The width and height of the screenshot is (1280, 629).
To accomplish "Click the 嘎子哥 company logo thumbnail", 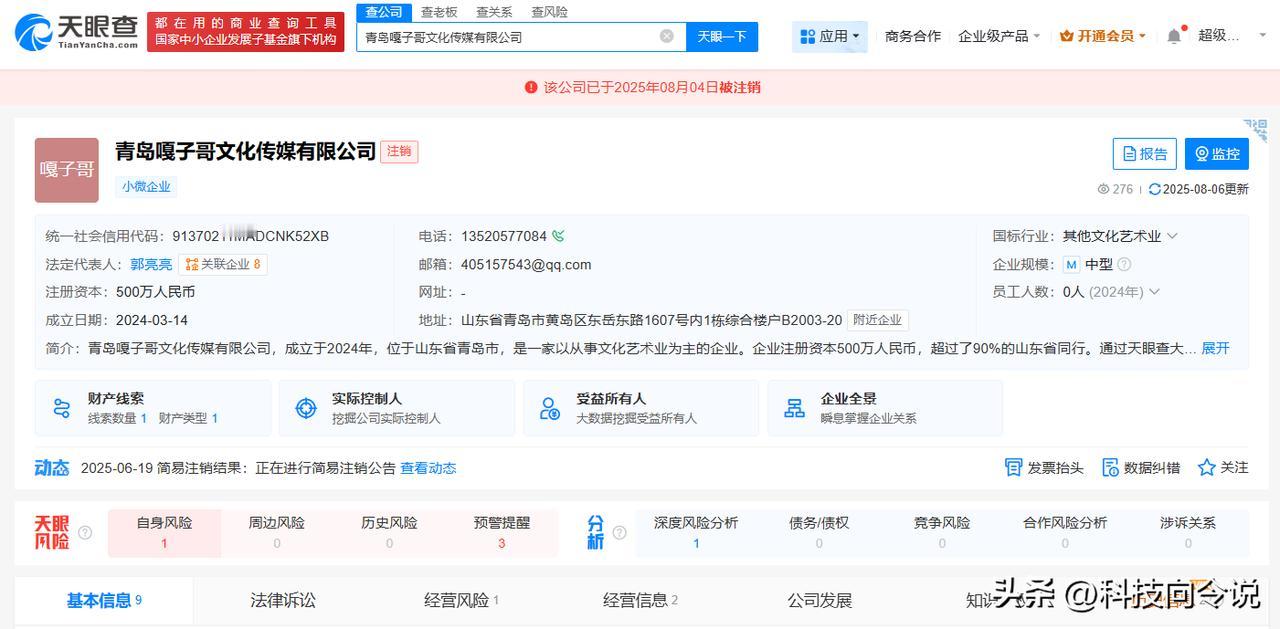I will click(67, 170).
